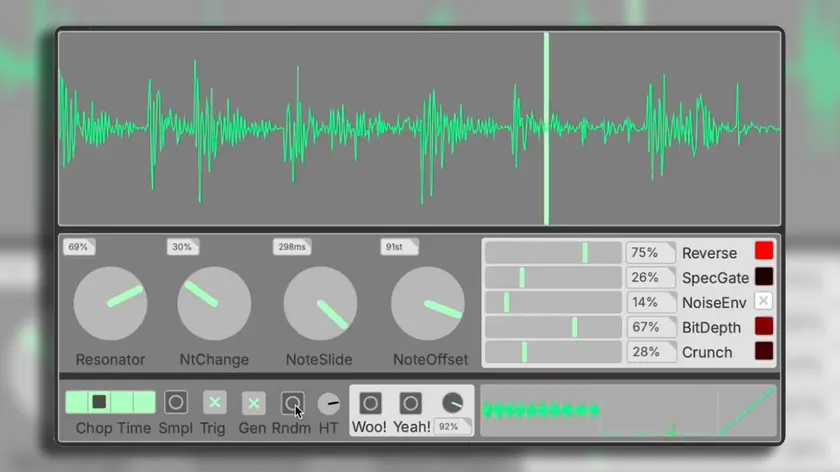
Task: Click the NoiseEnv probability slider
Action: 553,302
